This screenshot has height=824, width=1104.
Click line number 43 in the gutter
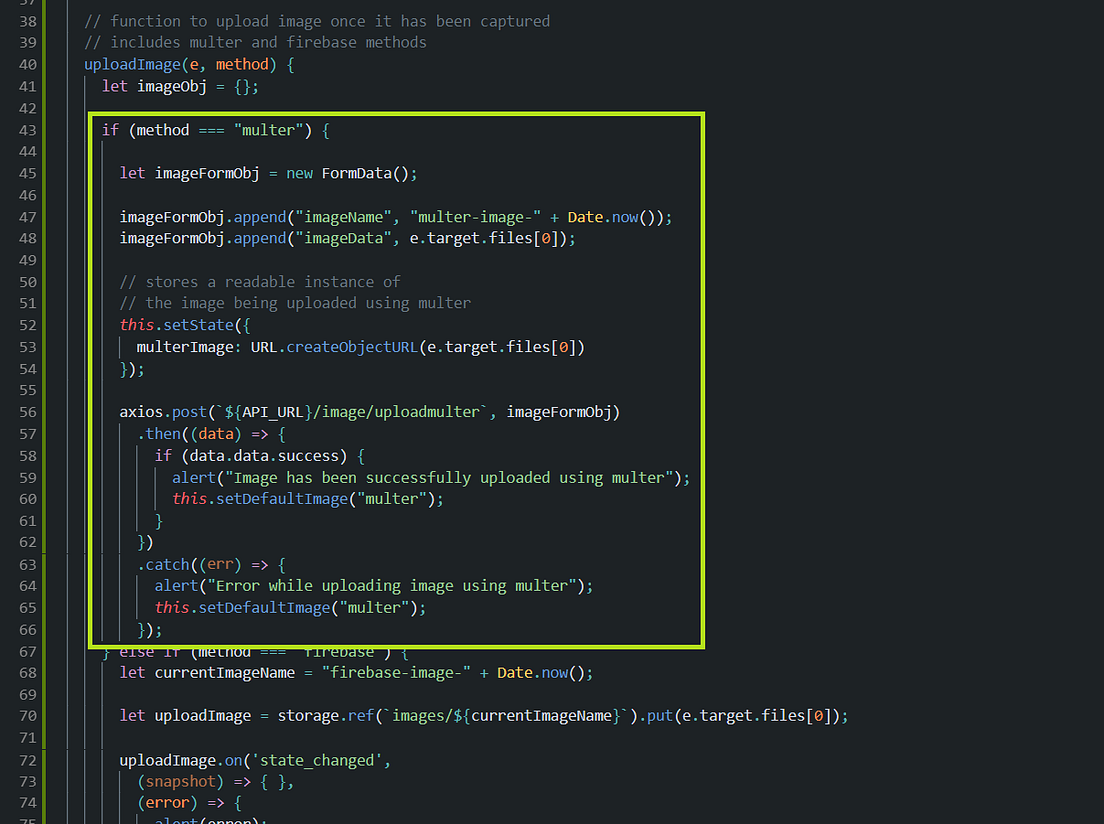tap(26, 129)
